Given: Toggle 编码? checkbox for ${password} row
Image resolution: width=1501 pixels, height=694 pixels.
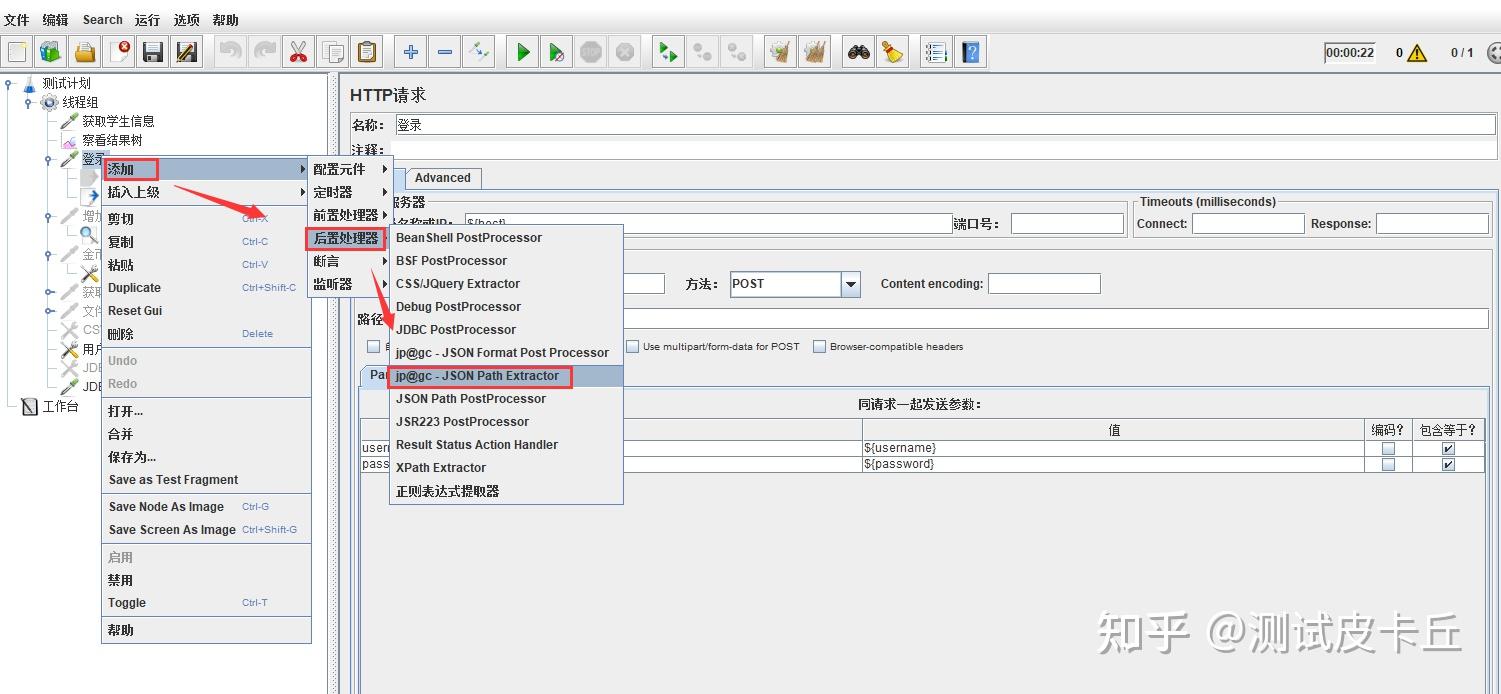Looking at the screenshot, I should coord(1388,465).
